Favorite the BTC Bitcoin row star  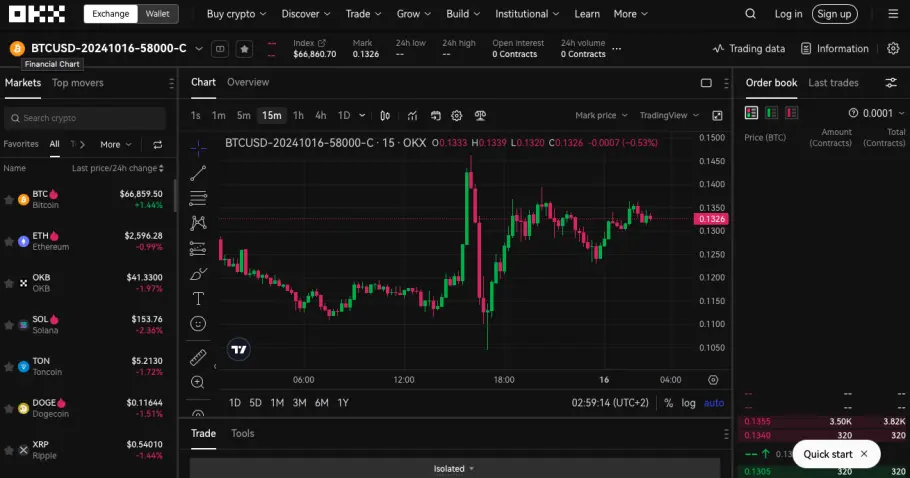tap(9, 200)
